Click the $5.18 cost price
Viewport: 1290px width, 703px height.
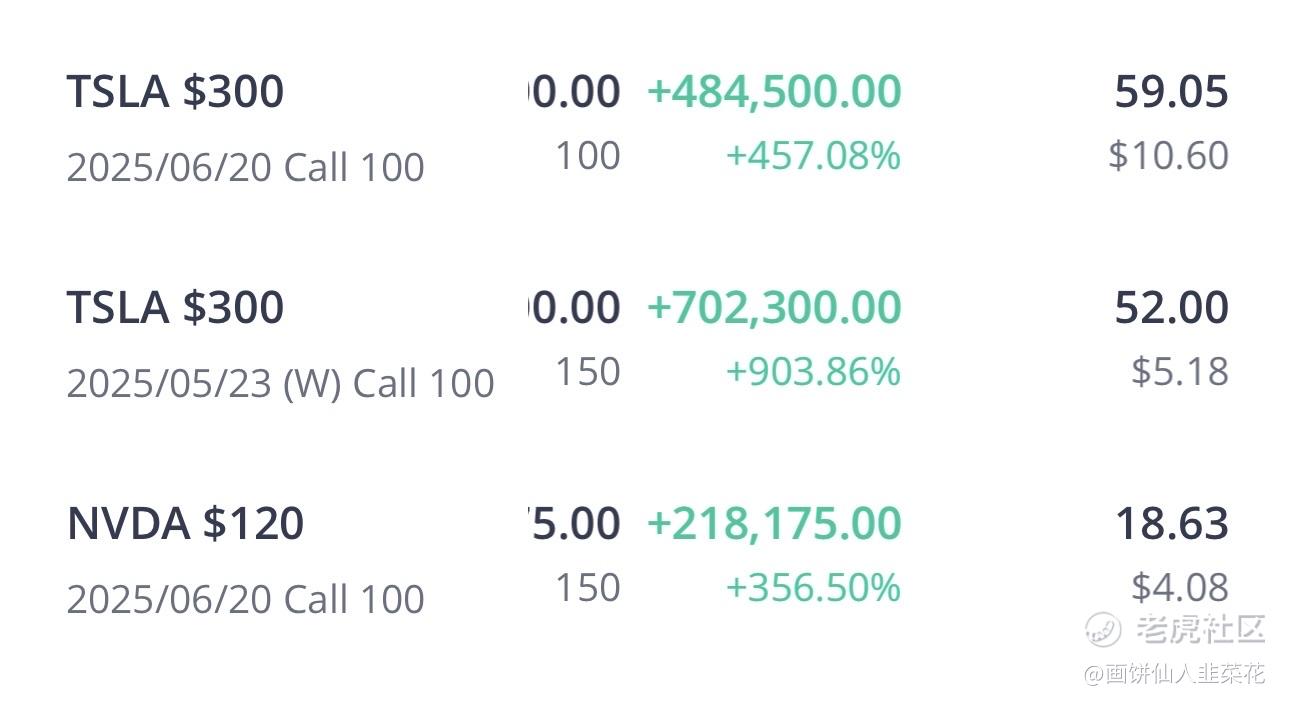(x=1180, y=372)
